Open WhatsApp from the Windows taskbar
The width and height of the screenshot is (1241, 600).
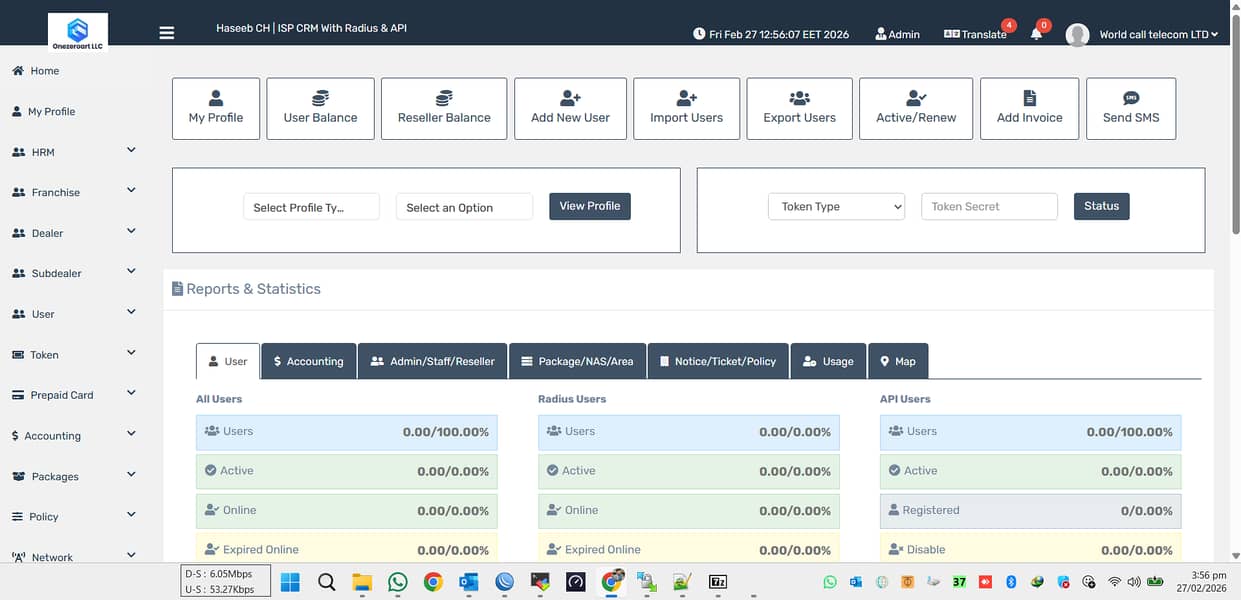[398, 582]
